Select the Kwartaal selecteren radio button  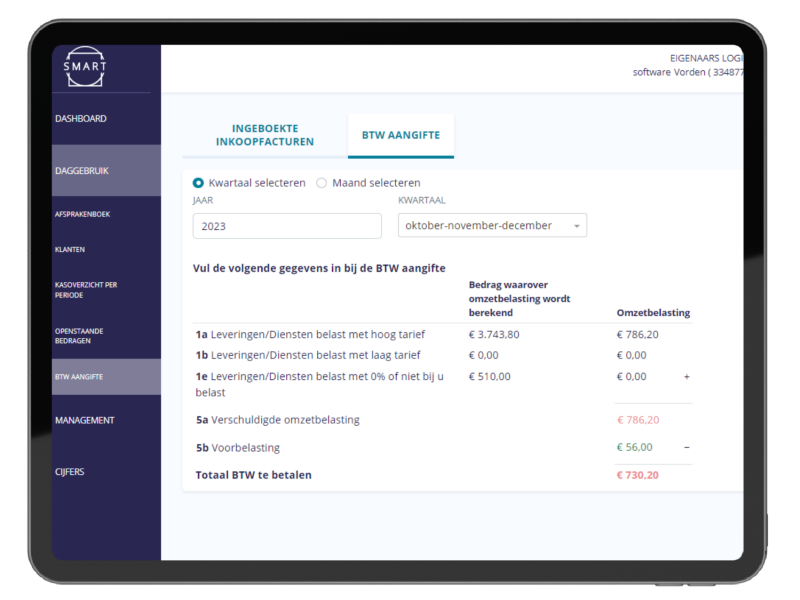(x=198, y=183)
